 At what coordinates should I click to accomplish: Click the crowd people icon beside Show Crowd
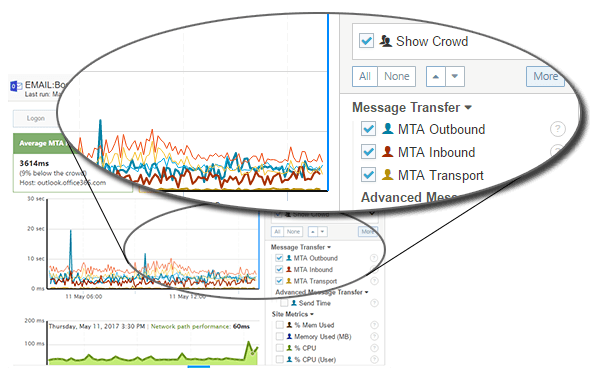[385, 41]
